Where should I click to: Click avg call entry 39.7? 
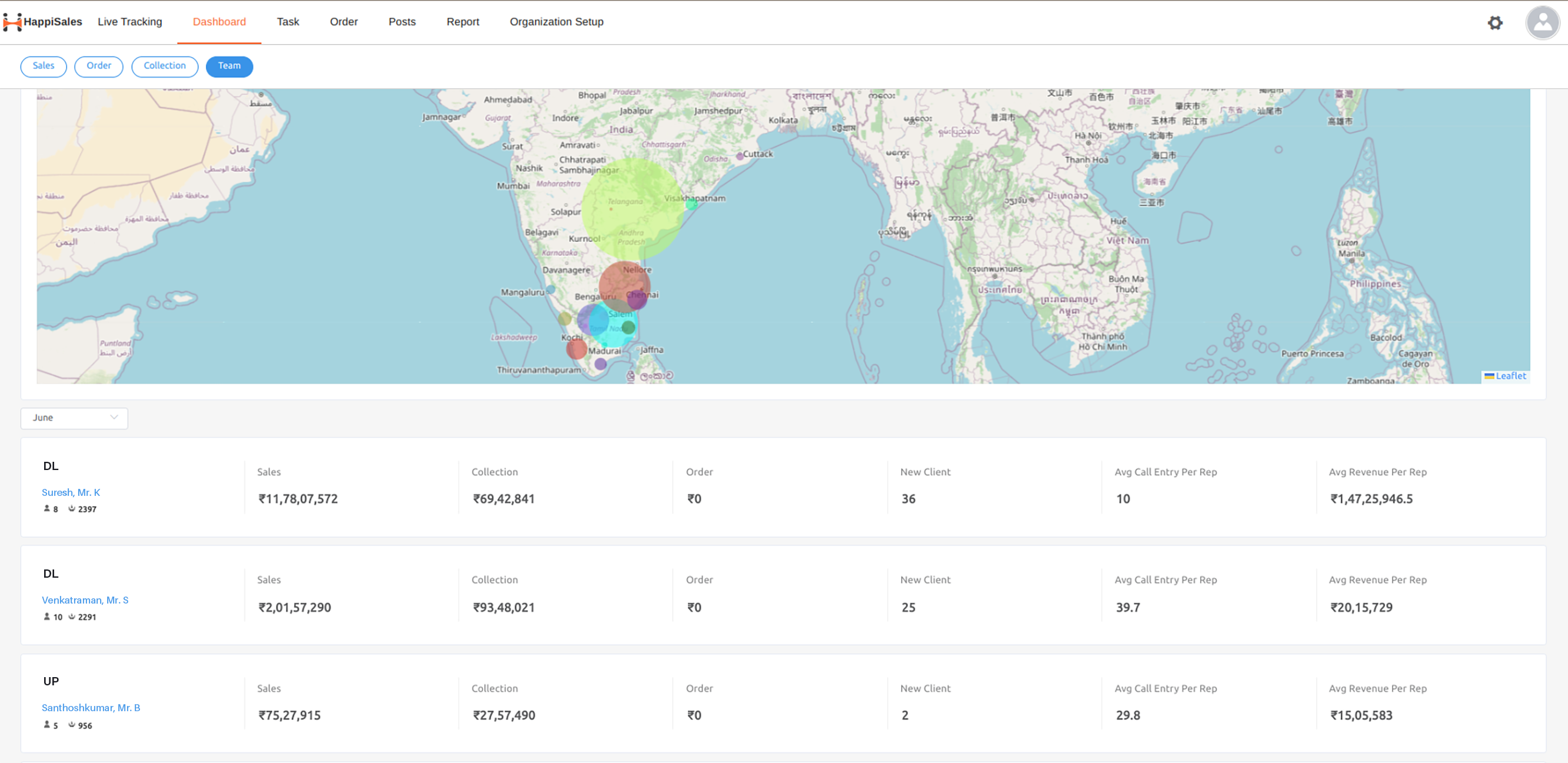pyautogui.click(x=1128, y=607)
